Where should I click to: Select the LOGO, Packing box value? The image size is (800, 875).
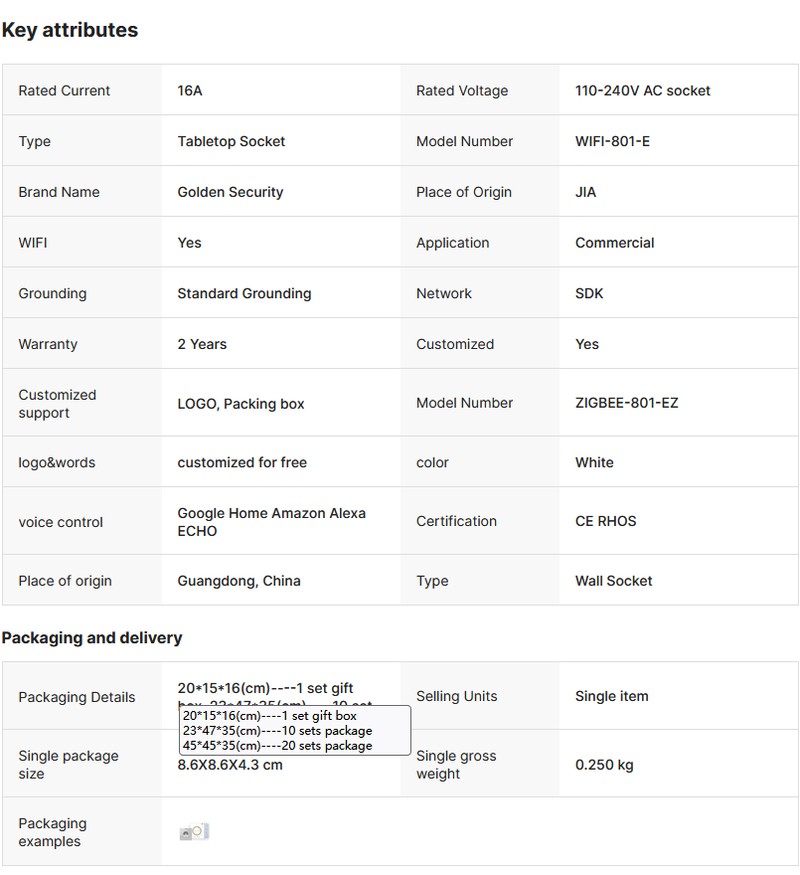241,404
